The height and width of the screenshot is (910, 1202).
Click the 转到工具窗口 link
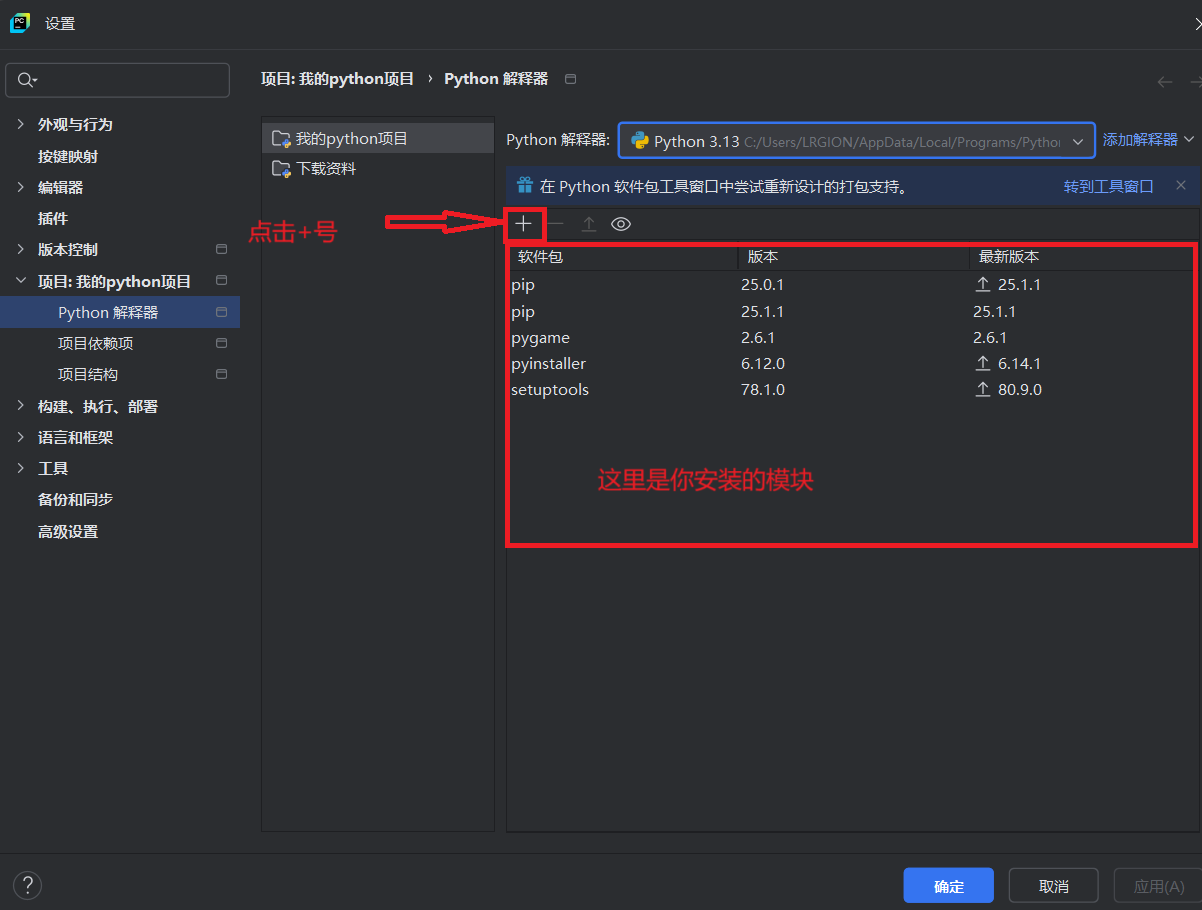point(1108,186)
